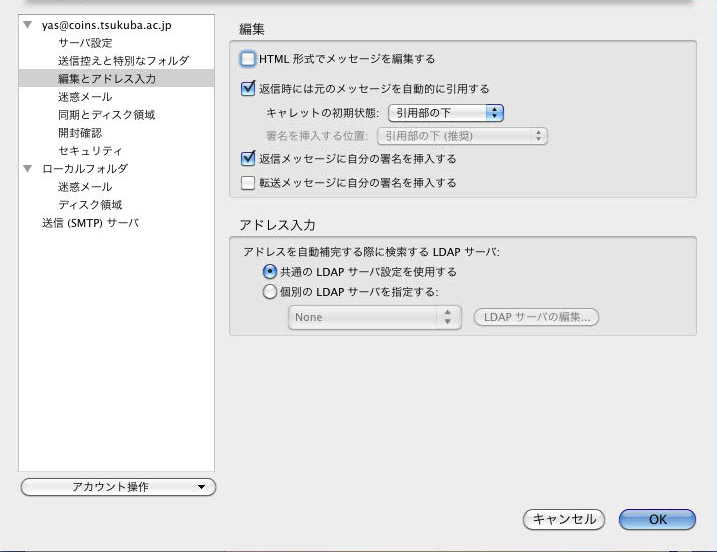The height and width of the screenshot is (552, 717).
Task: Select the yas@coins.tsukuba.ac.jp account row
Action: 106,25
